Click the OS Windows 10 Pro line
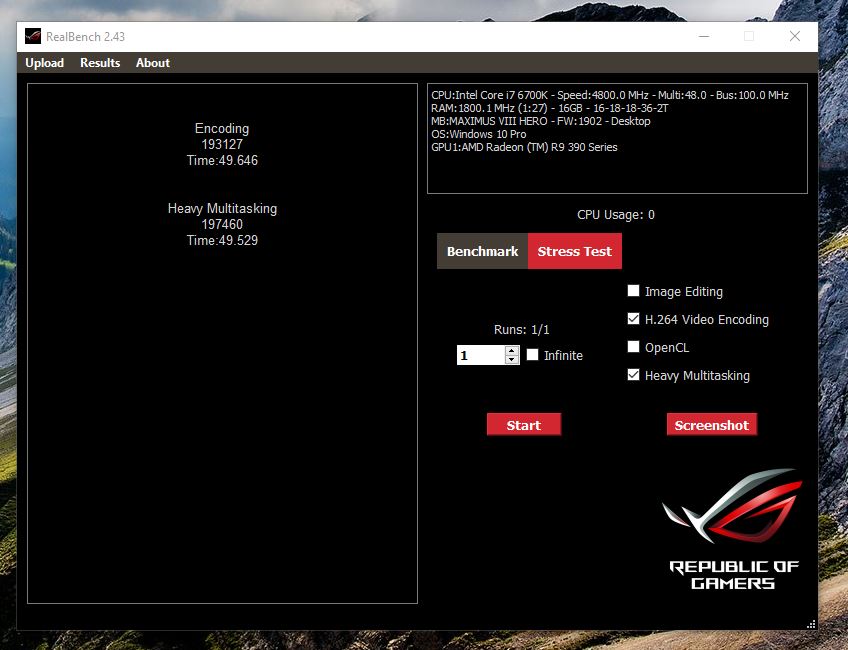 479,134
